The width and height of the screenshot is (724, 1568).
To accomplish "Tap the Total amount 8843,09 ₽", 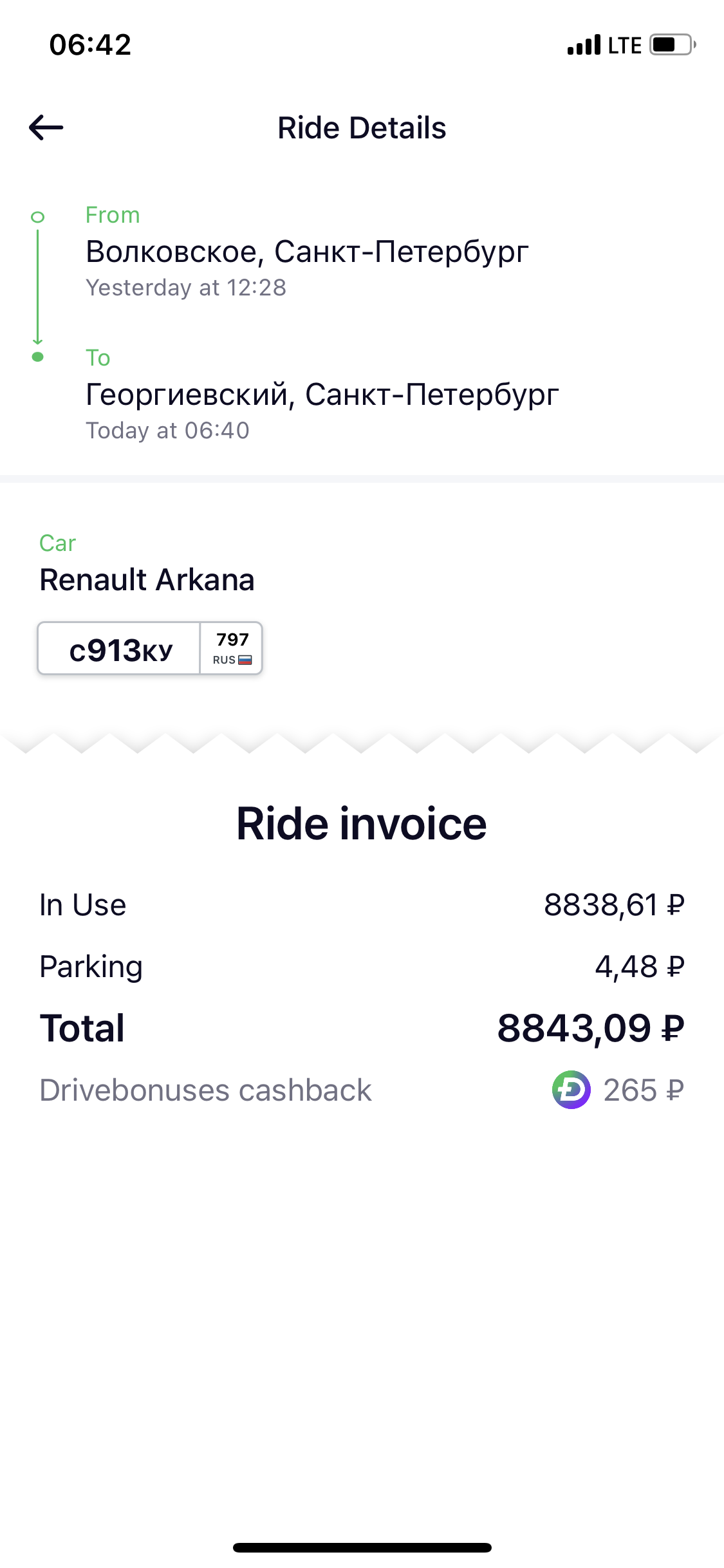I will tap(590, 1028).
